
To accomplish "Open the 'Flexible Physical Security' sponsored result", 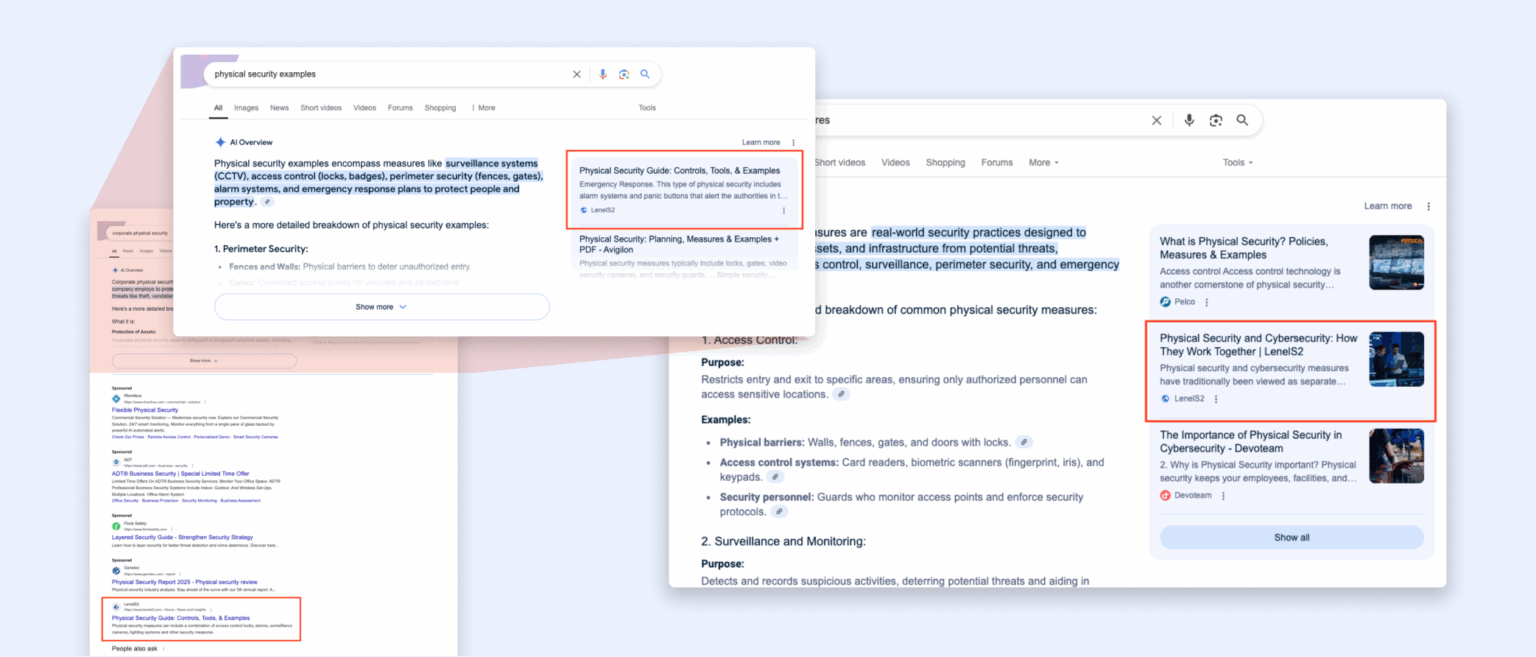I will click(x=145, y=410).
